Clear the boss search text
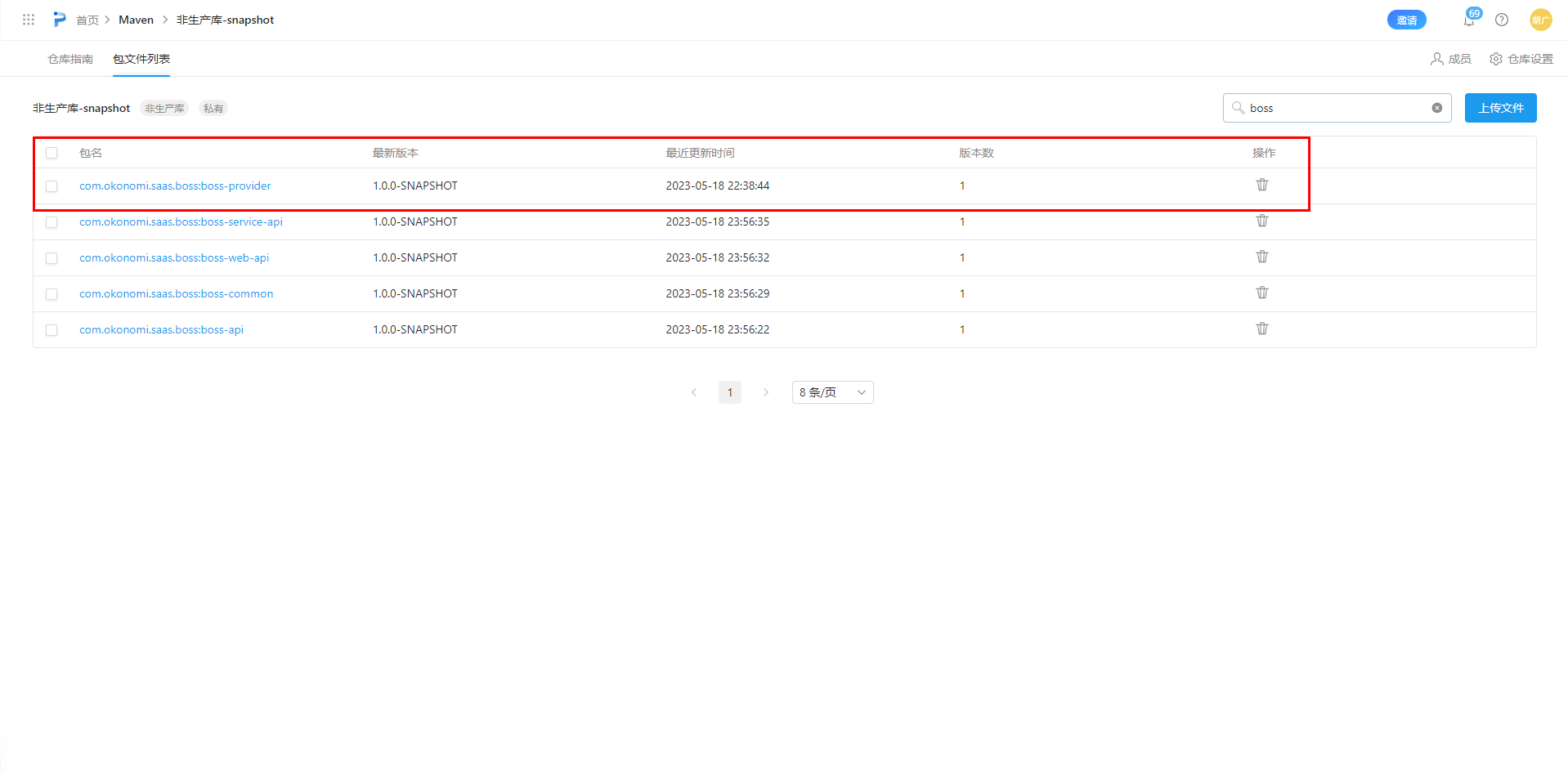Viewport: 1568px width, 774px height. tap(1436, 108)
